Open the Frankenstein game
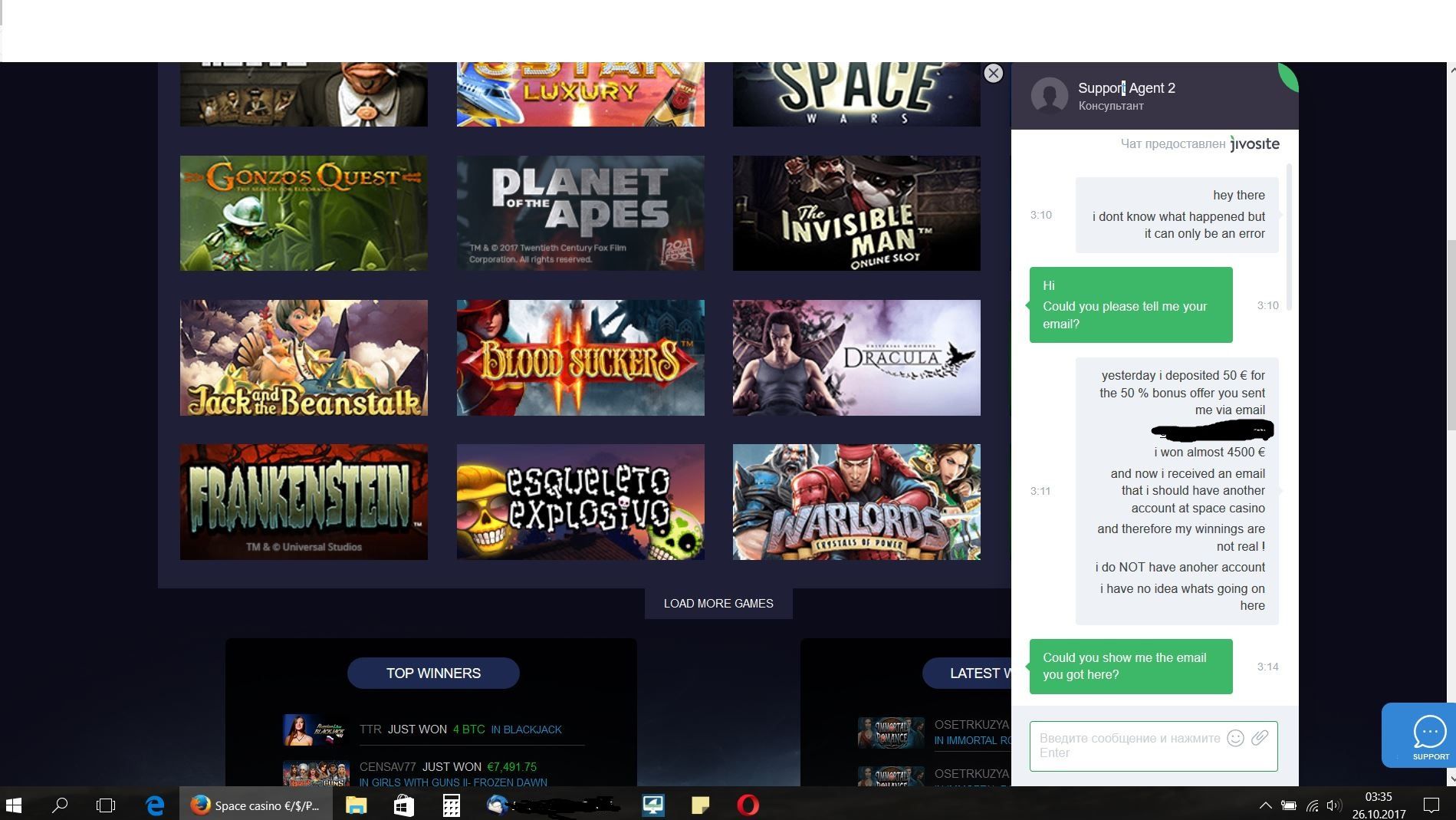1456x820 pixels. click(304, 502)
